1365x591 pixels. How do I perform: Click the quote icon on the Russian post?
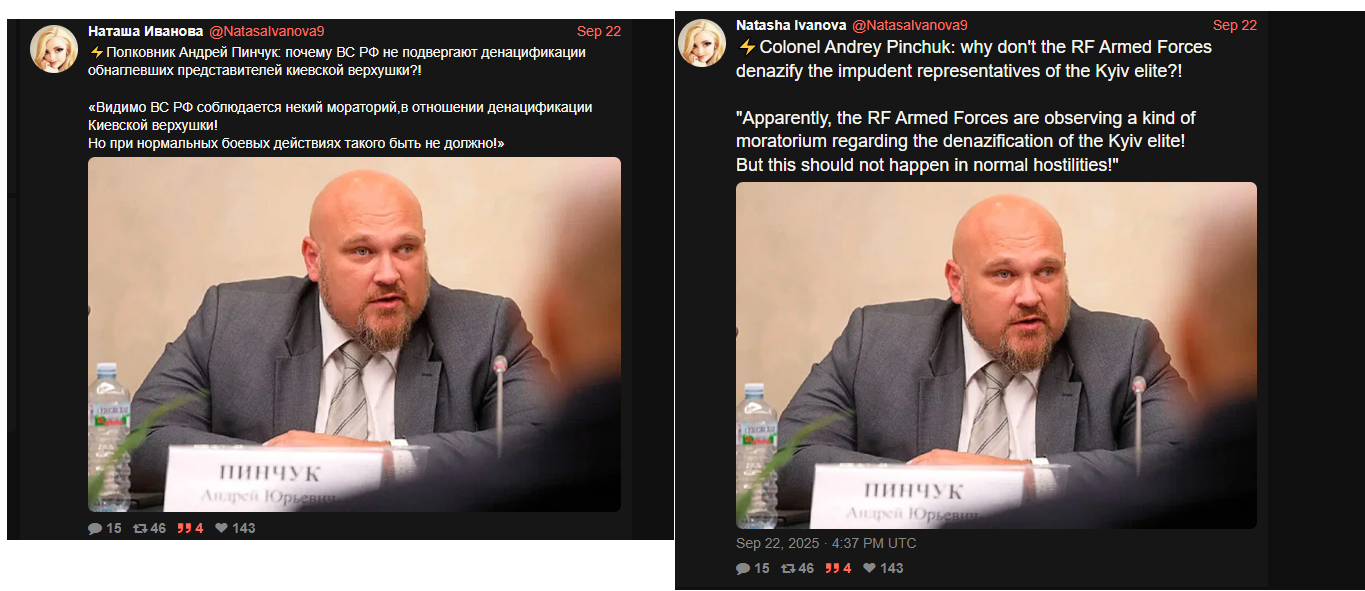184,528
